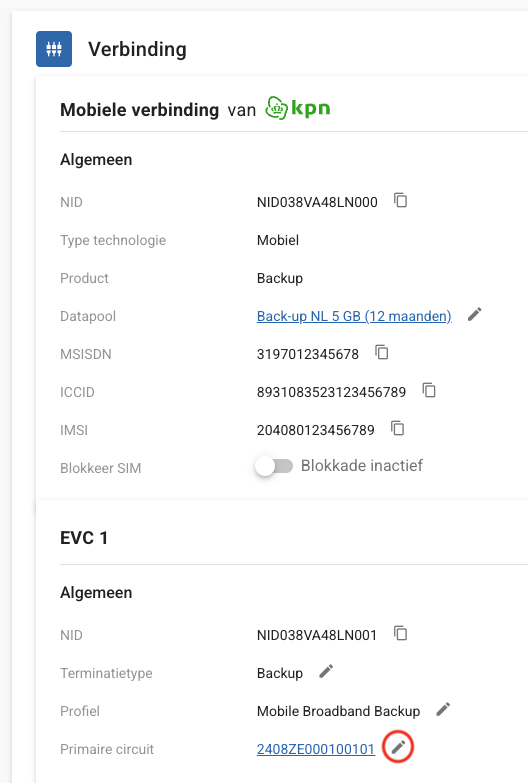Edit the Datapool with pencil icon
528x783 pixels.
pos(475,315)
